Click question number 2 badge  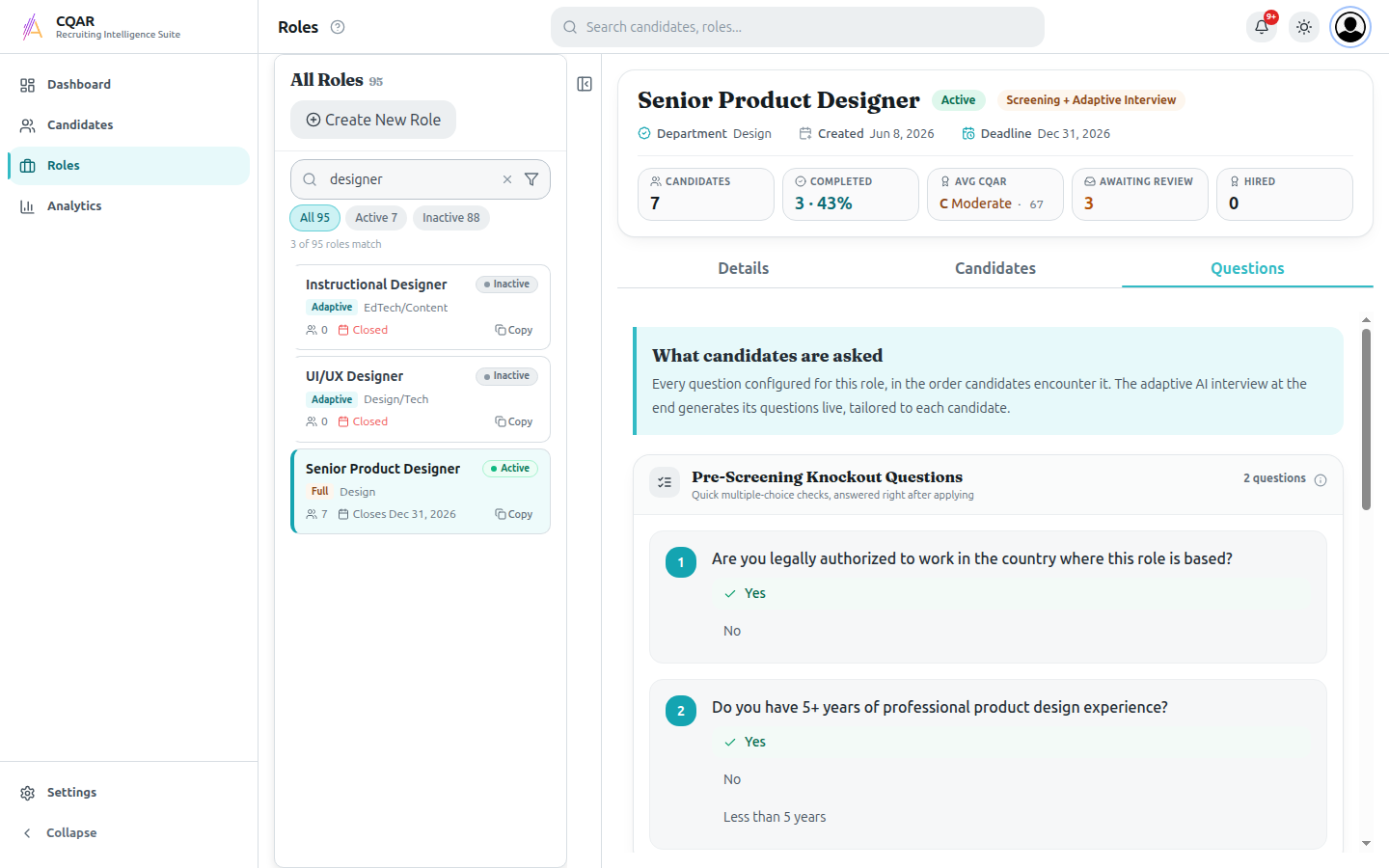[681, 711]
